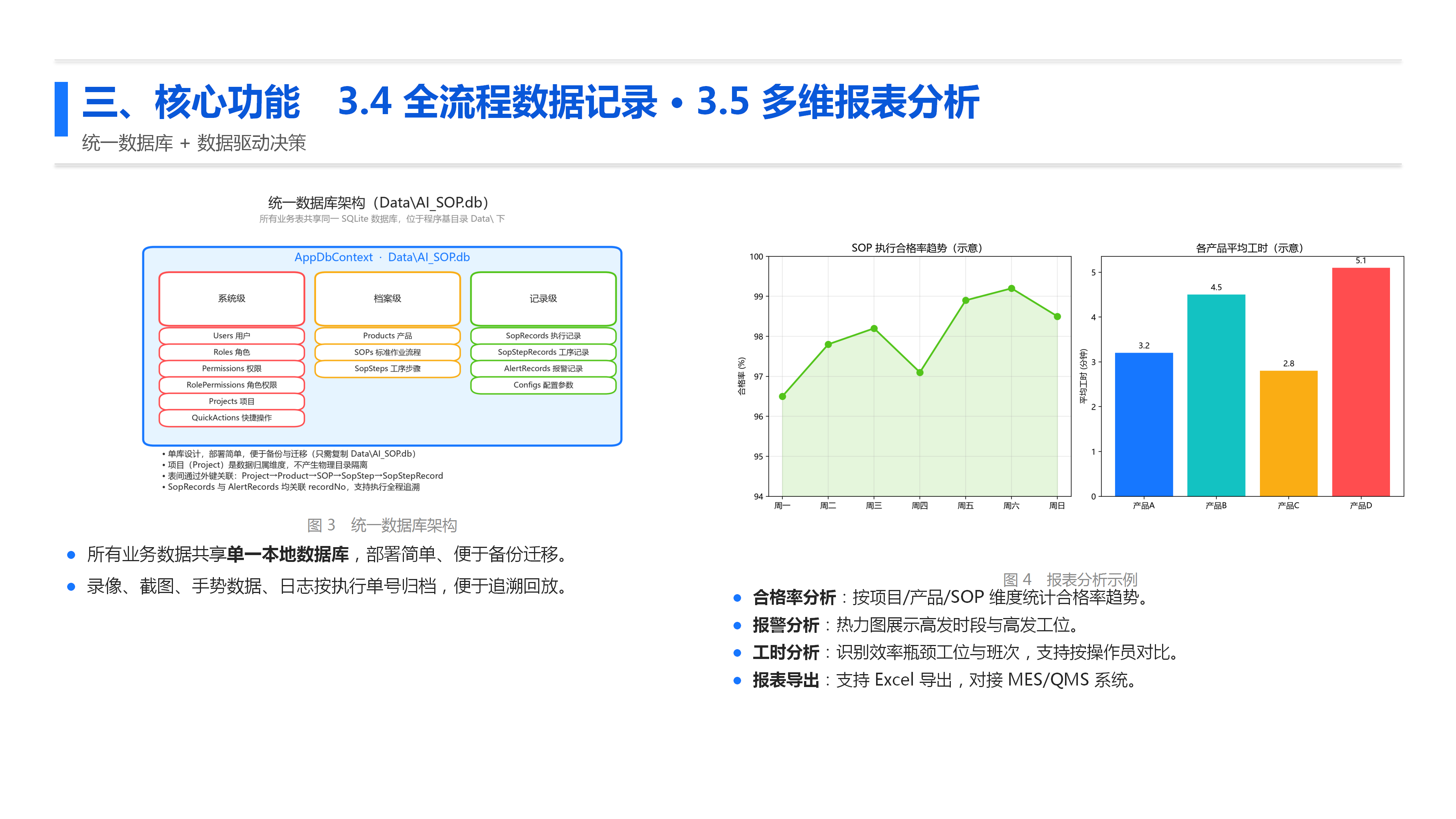Click the bullet starting '录像、截图、手势数据'
The width and height of the screenshot is (1456, 819).
[327, 585]
